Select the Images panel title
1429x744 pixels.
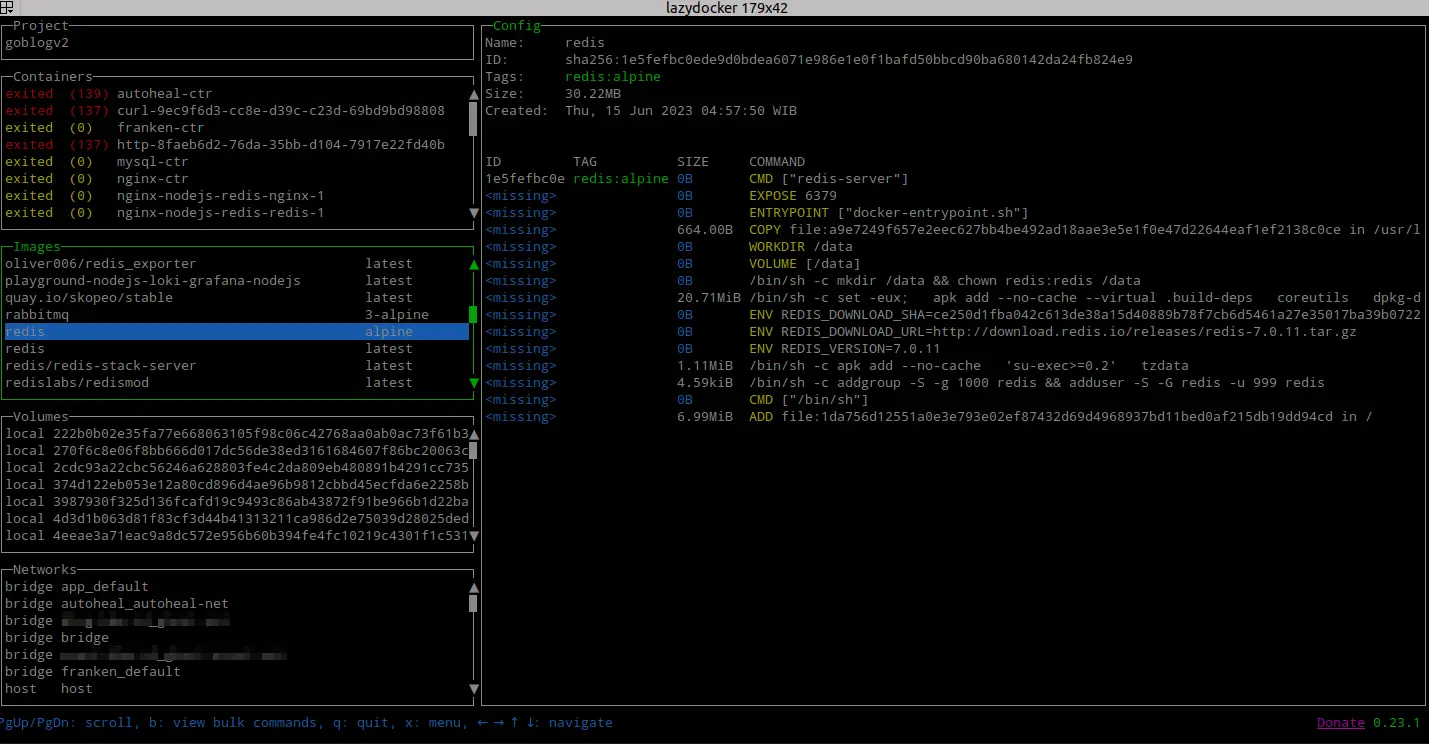click(x=37, y=247)
